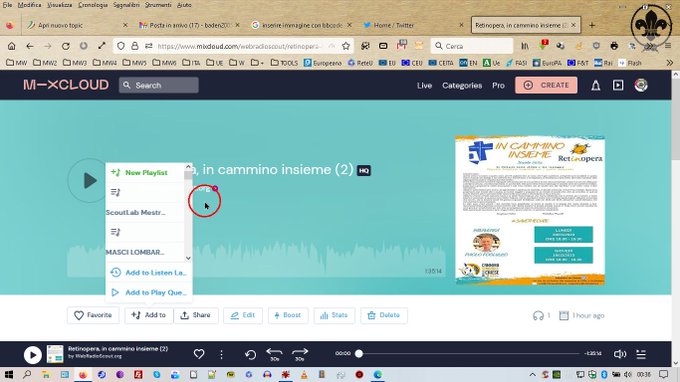This screenshot has height=382, width=680.
Task: Open the Firefox File menu
Action: pos(7,5)
